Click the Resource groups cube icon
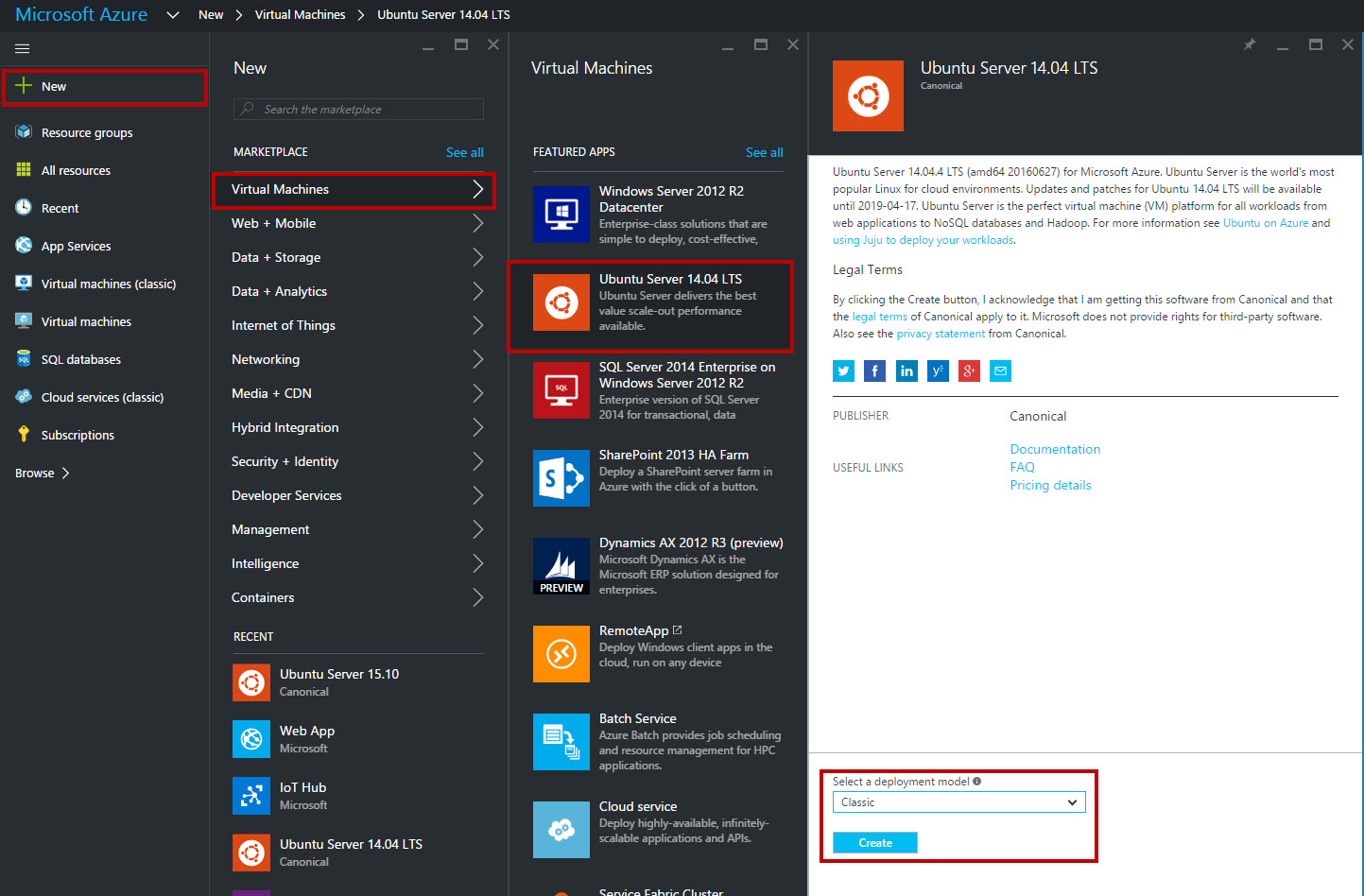This screenshot has height=896, width=1364. pos(24,132)
